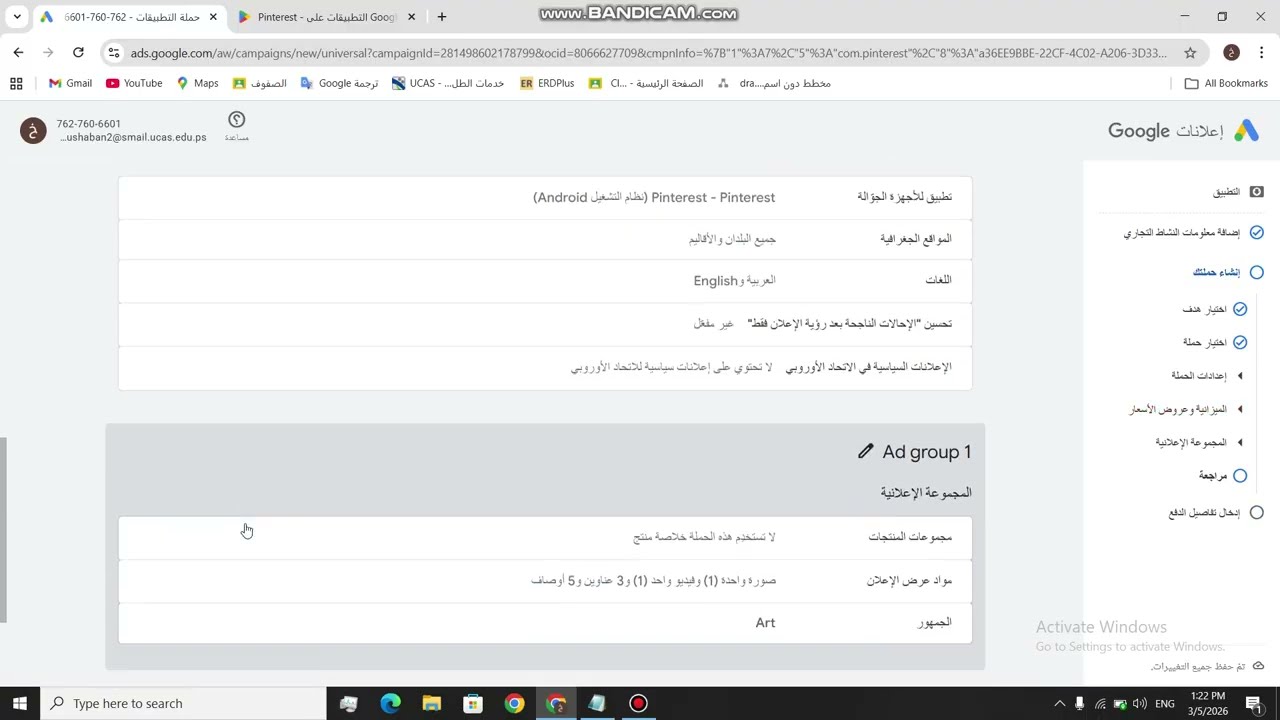The height and width of the screenshot is (720, 1280).
Task: Click the Bandicam recording icon in the taskbar
Action: [638, 704]
